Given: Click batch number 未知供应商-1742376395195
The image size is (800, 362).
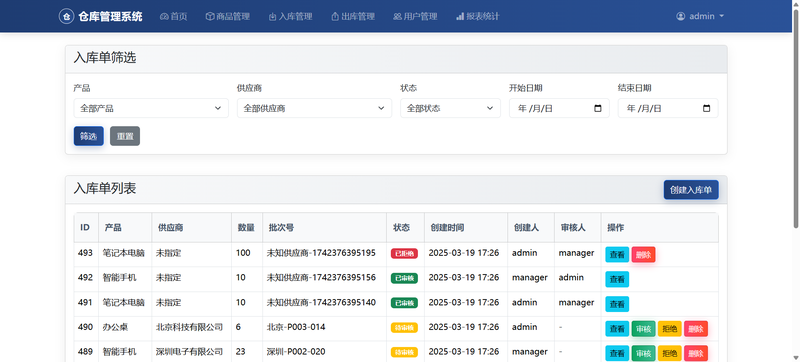Looking at the screenshot, I should click(321, 253).
